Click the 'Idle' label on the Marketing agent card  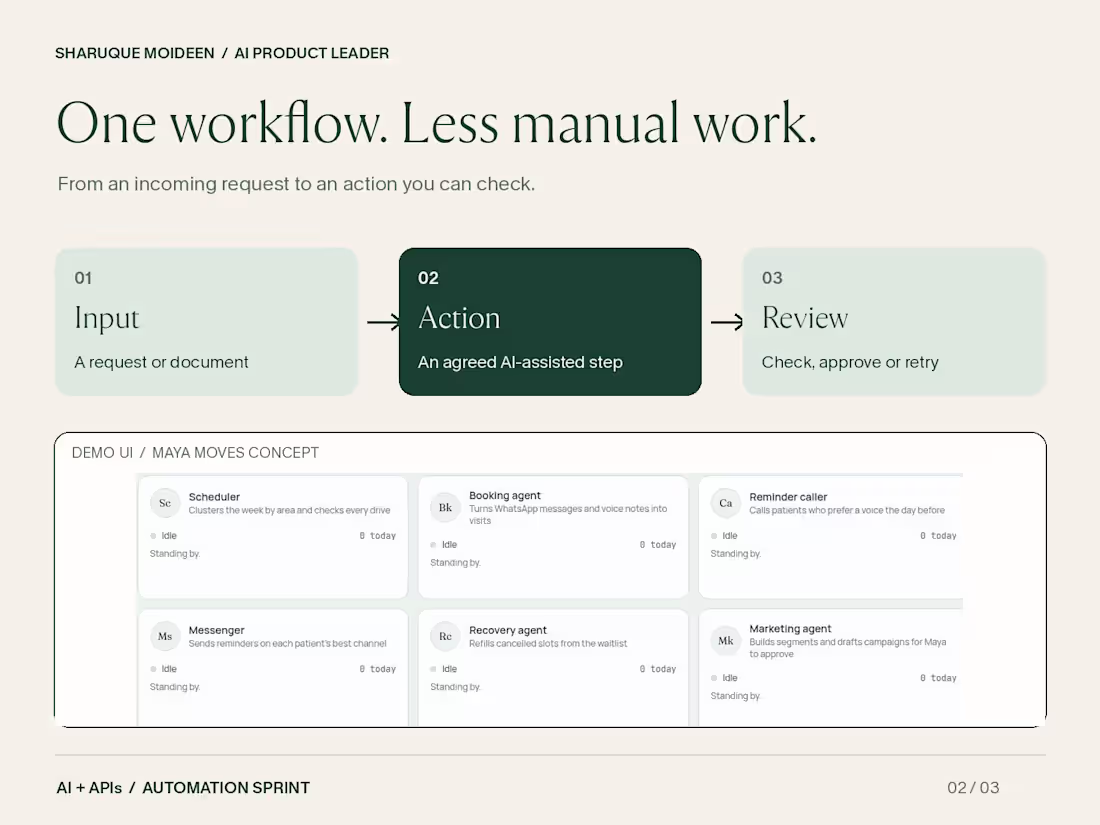point(730,678)
